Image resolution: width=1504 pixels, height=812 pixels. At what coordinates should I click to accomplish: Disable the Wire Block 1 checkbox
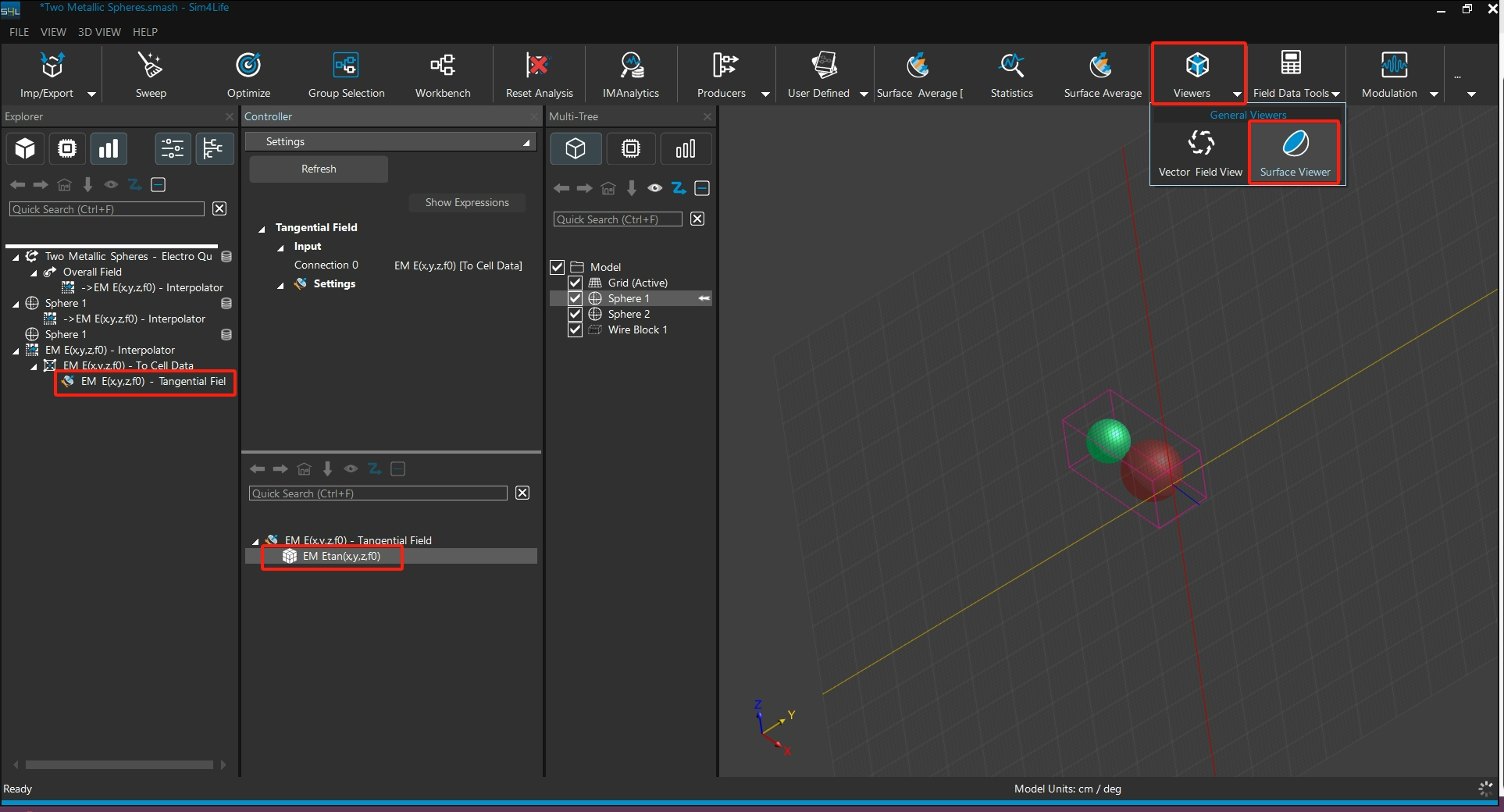[x=576, y=329]
